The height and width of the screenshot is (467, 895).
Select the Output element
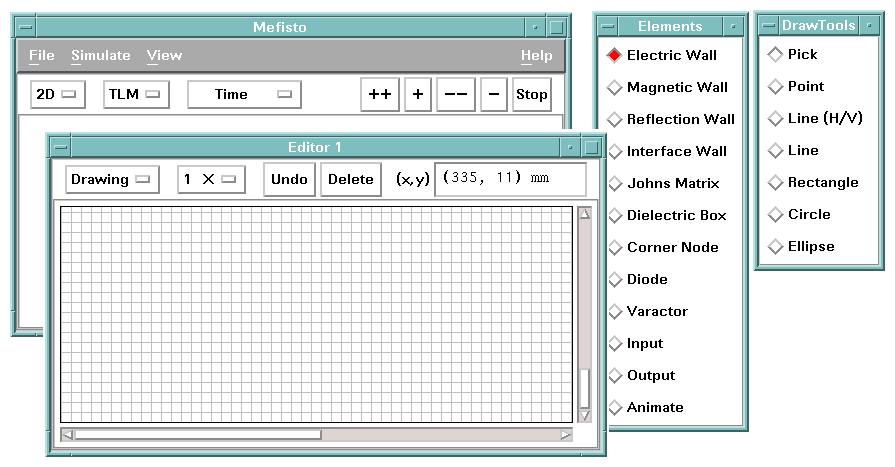coord(641,375)
